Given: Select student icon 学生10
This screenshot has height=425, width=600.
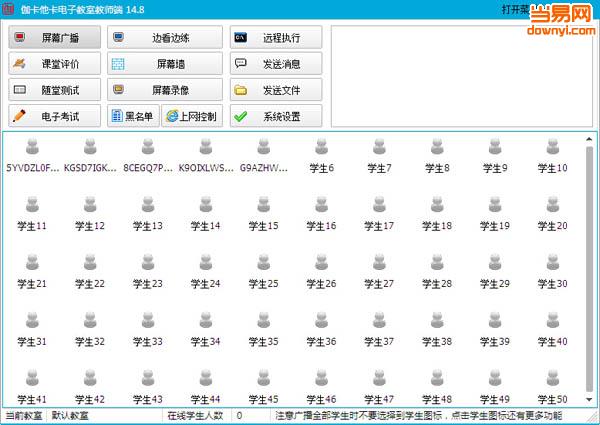Looking at the screenshot, I should click(x=553, y=147).
